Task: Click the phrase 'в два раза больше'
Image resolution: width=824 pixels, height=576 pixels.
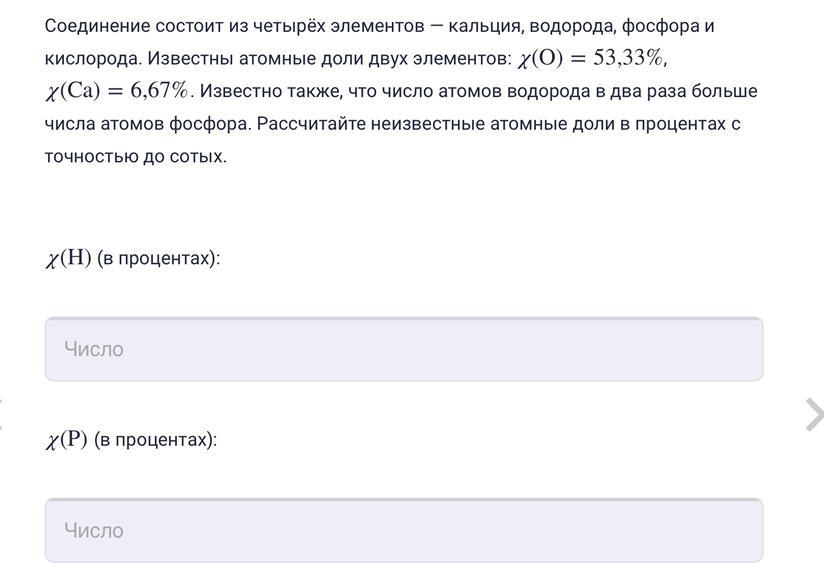Action: click(677, 91)
